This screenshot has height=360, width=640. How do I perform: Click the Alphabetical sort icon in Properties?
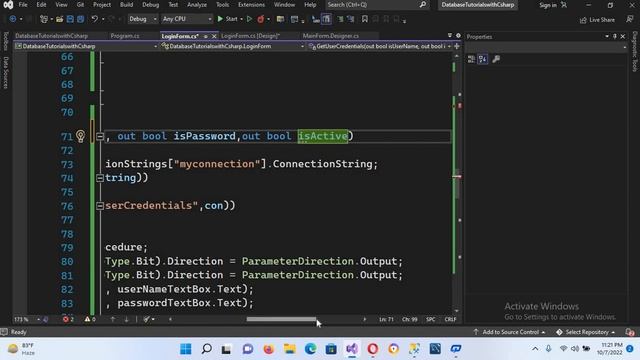[483, 59]
